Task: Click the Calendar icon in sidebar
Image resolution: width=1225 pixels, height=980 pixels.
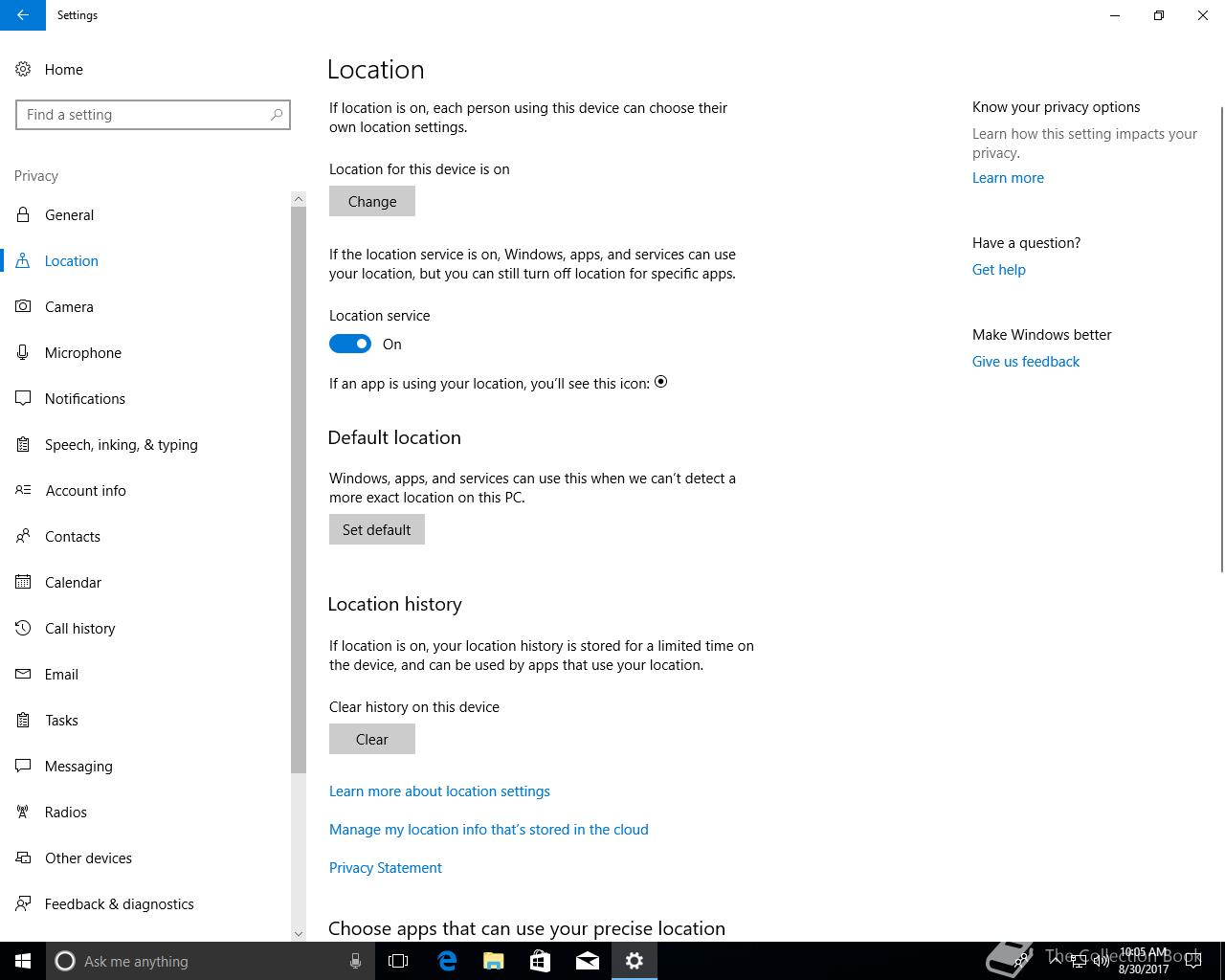Action: (23, 582)
